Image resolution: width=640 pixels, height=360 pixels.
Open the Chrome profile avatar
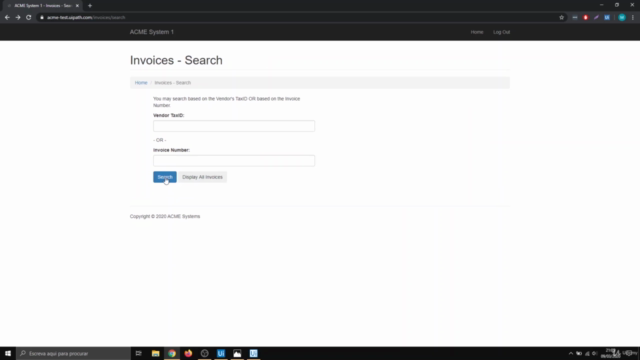pyautogui.click(x=622, y=17)
